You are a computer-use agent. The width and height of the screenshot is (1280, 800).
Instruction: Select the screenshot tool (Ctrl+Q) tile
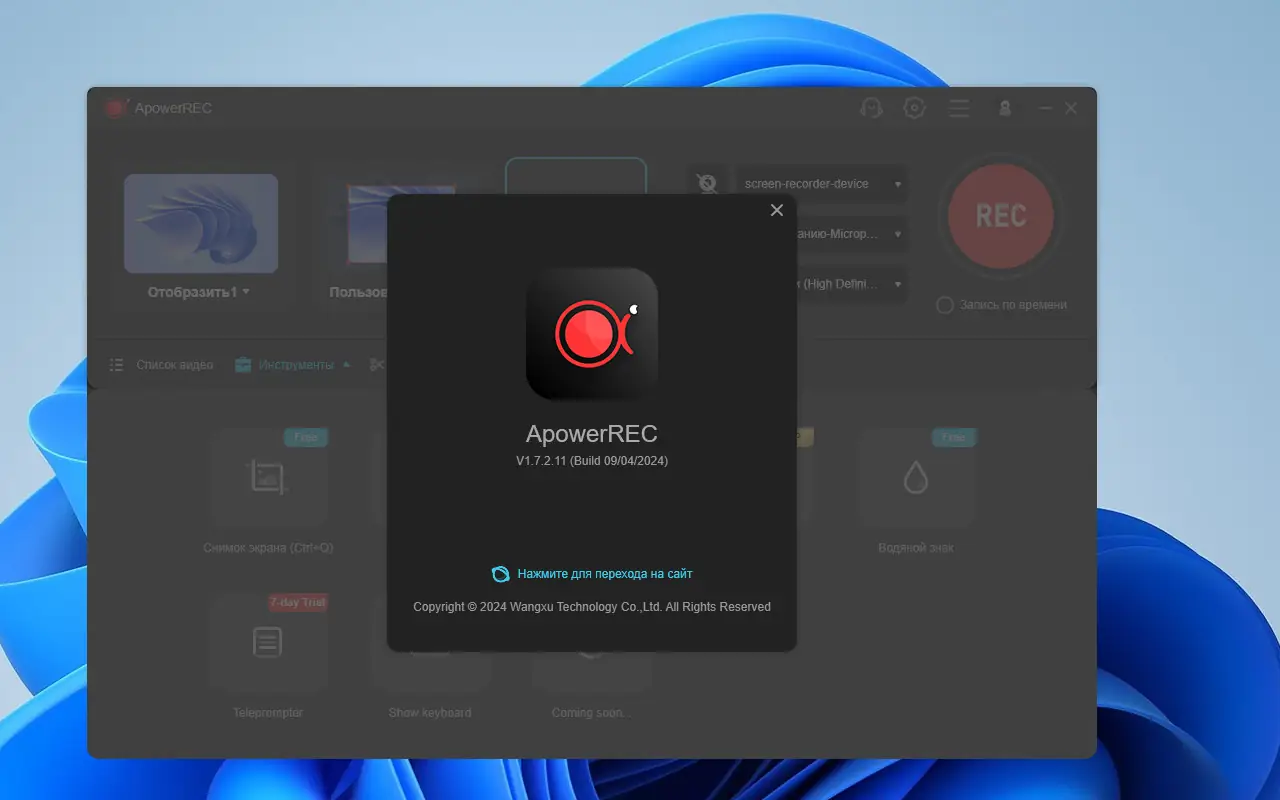point(269,478)
